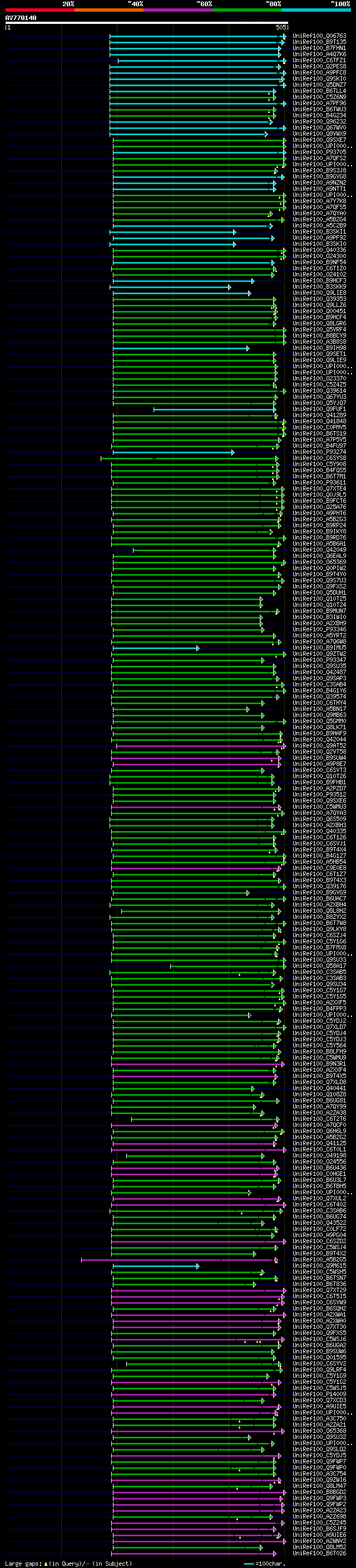
Task: Select the UniRef100_Q41125 label
Action: coord(319,1143)
